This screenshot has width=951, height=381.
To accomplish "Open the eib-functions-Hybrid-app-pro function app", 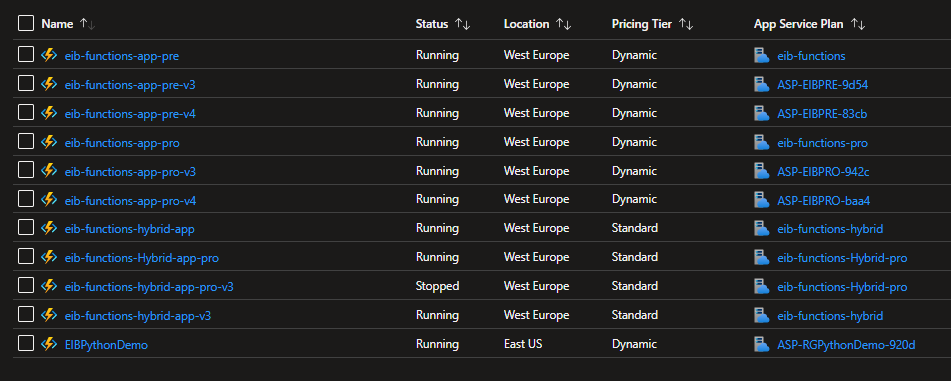I will pos(142,258).
